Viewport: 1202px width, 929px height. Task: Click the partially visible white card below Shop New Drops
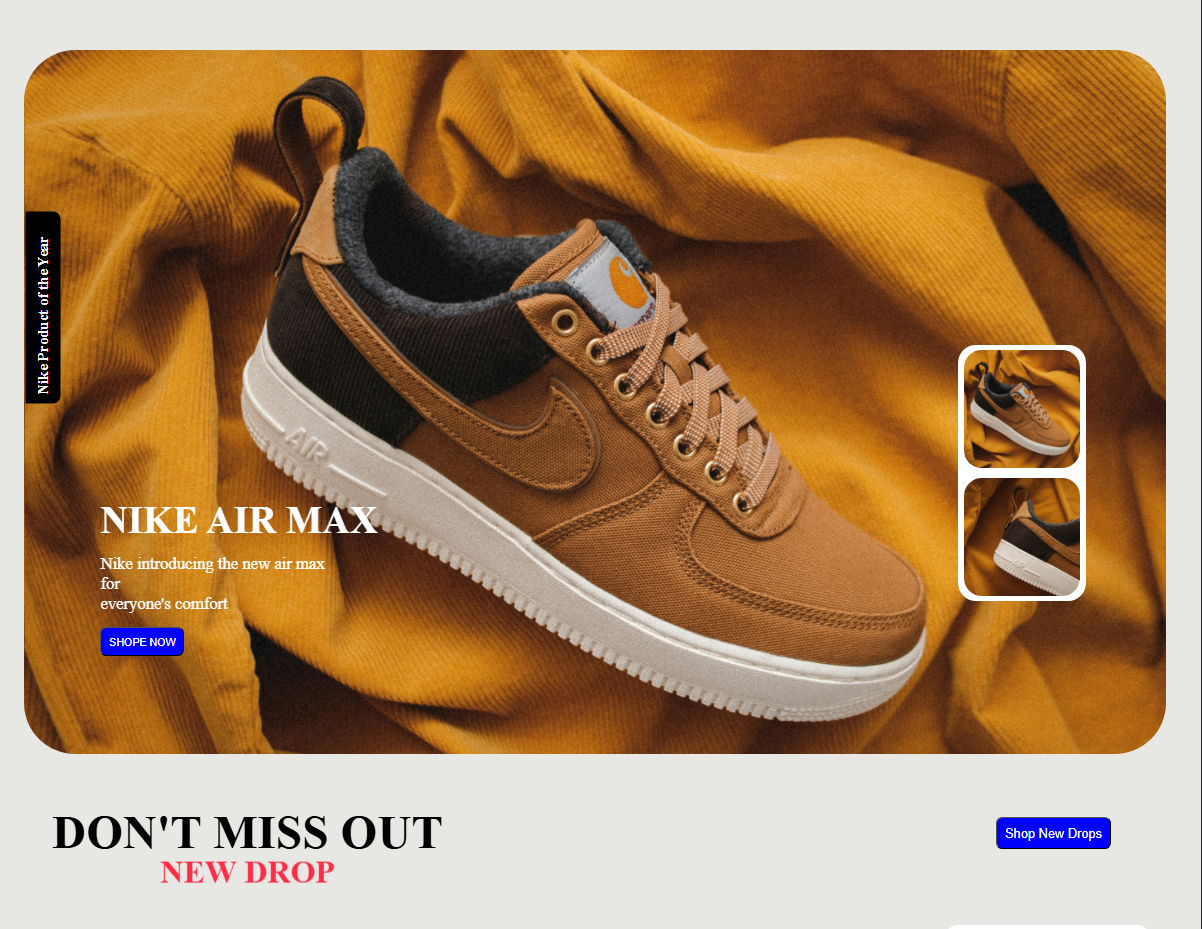(1047, 926)
